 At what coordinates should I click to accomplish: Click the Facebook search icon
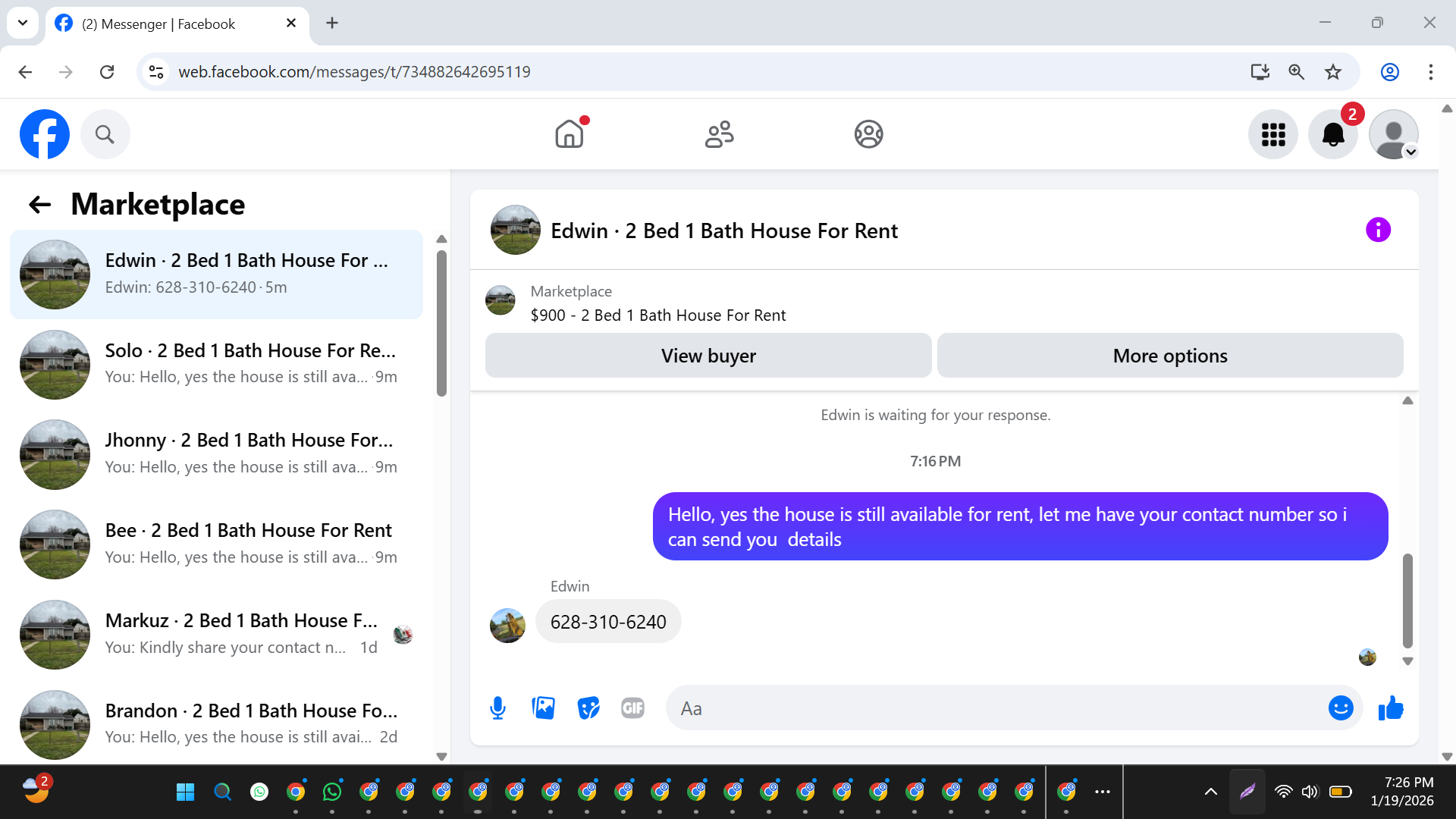[x=105, y=135]
